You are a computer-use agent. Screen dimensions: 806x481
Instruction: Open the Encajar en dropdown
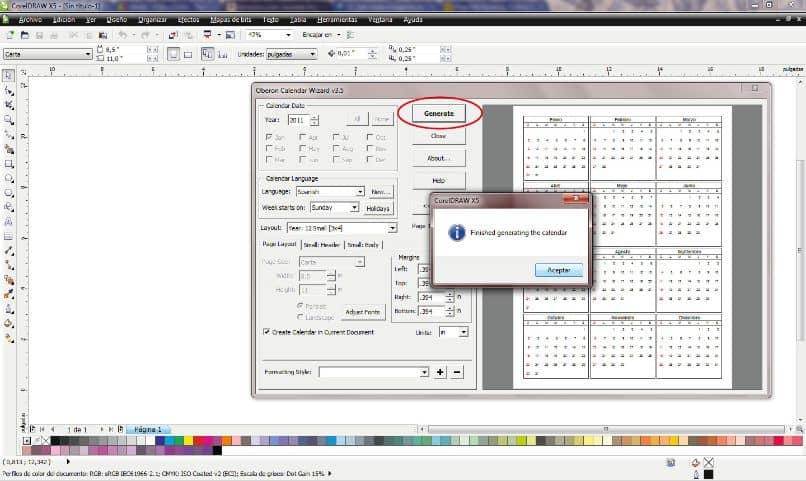322,35
